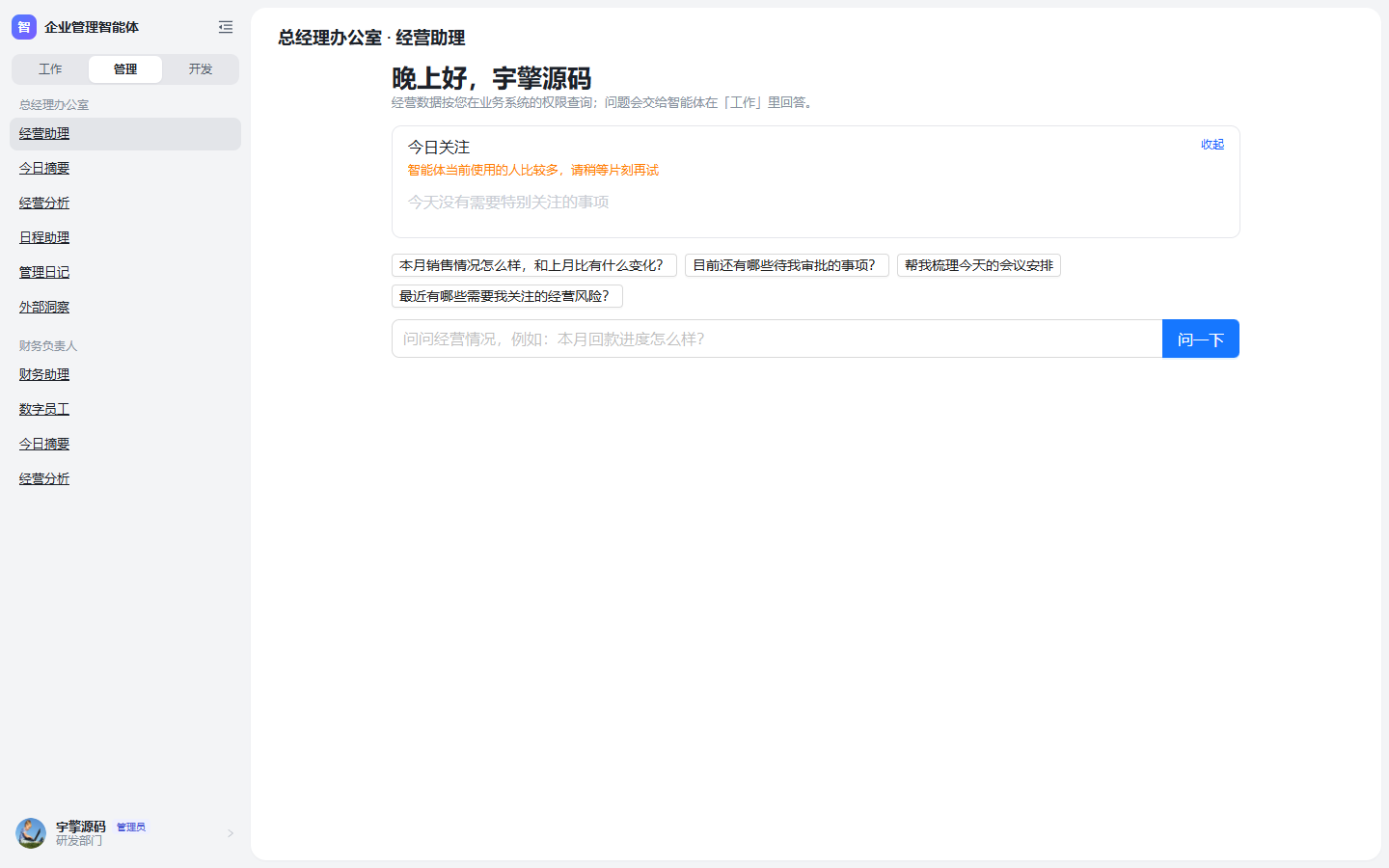The height and width of the screenshot is (868, 1389).
Task: Select suggestion 本月销售情况怎么样
Action: (x=534, y=265)
